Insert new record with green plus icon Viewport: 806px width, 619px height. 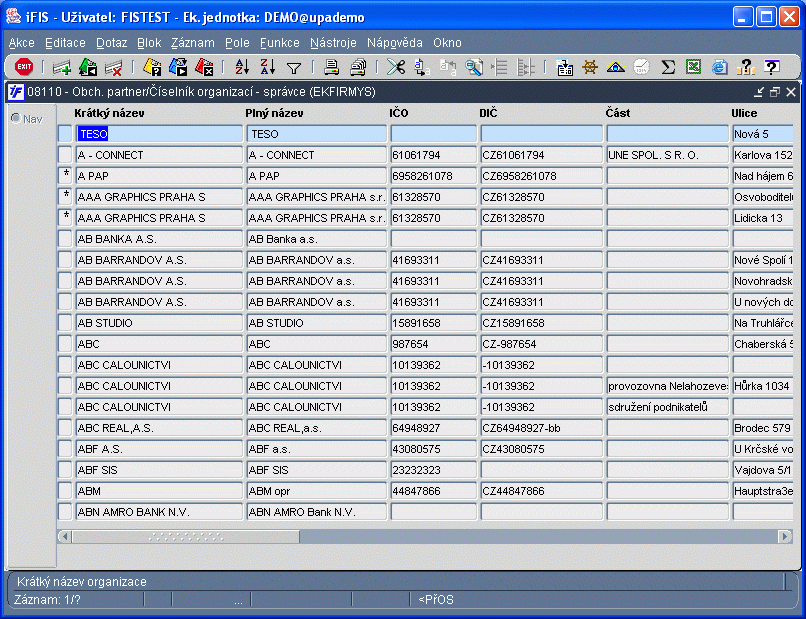[62, 67]
